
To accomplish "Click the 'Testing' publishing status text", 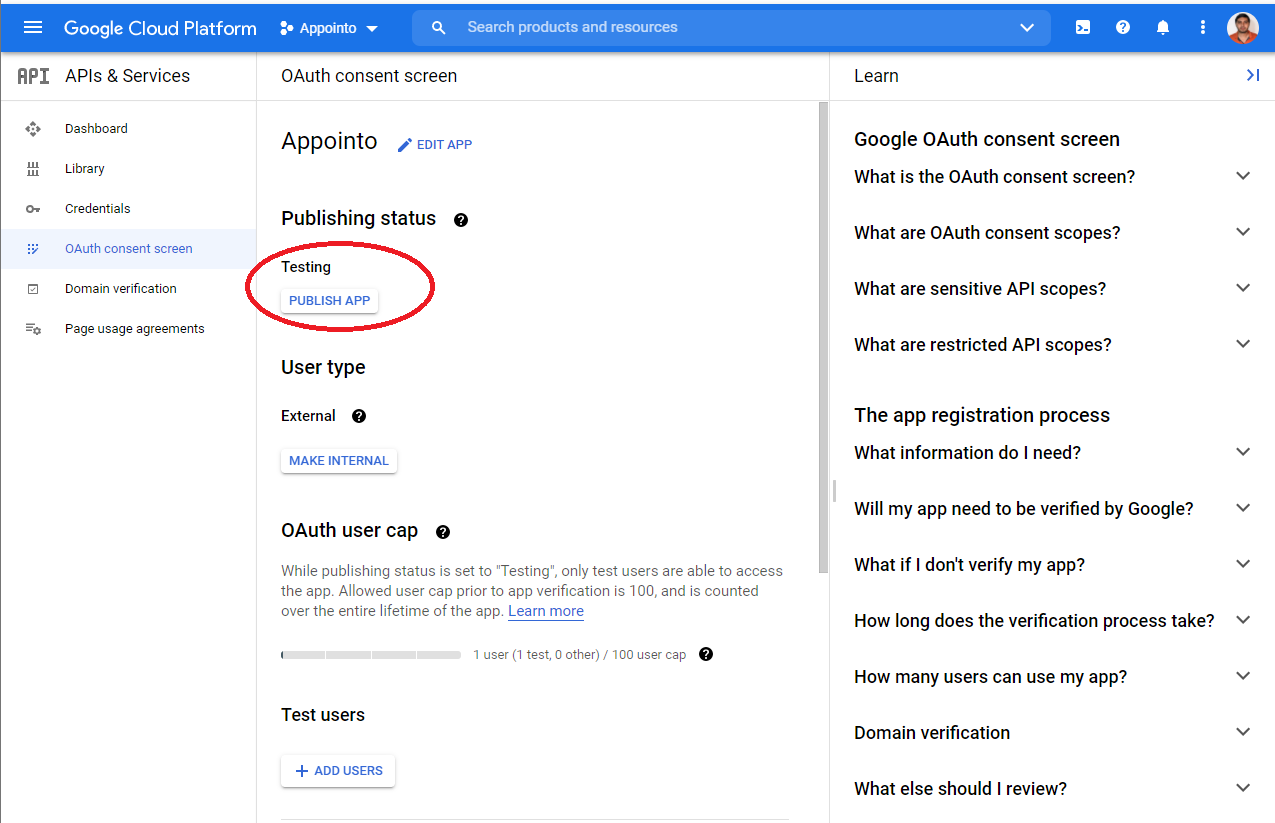I will [x=306, y=267].
